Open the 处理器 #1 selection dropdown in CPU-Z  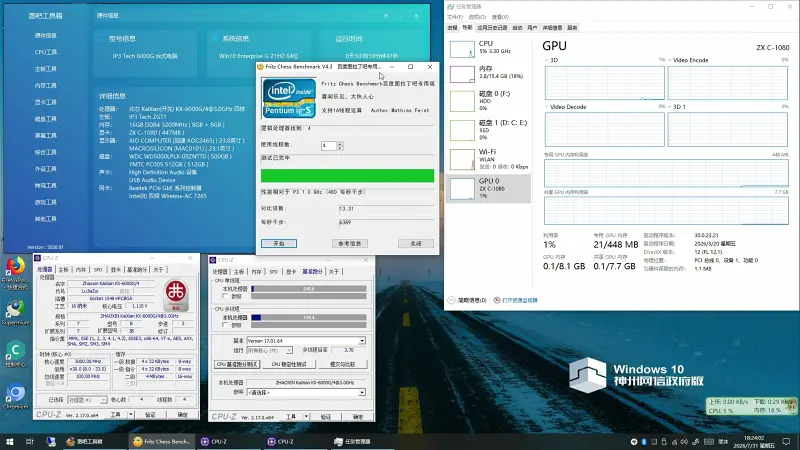pos(87,399)
